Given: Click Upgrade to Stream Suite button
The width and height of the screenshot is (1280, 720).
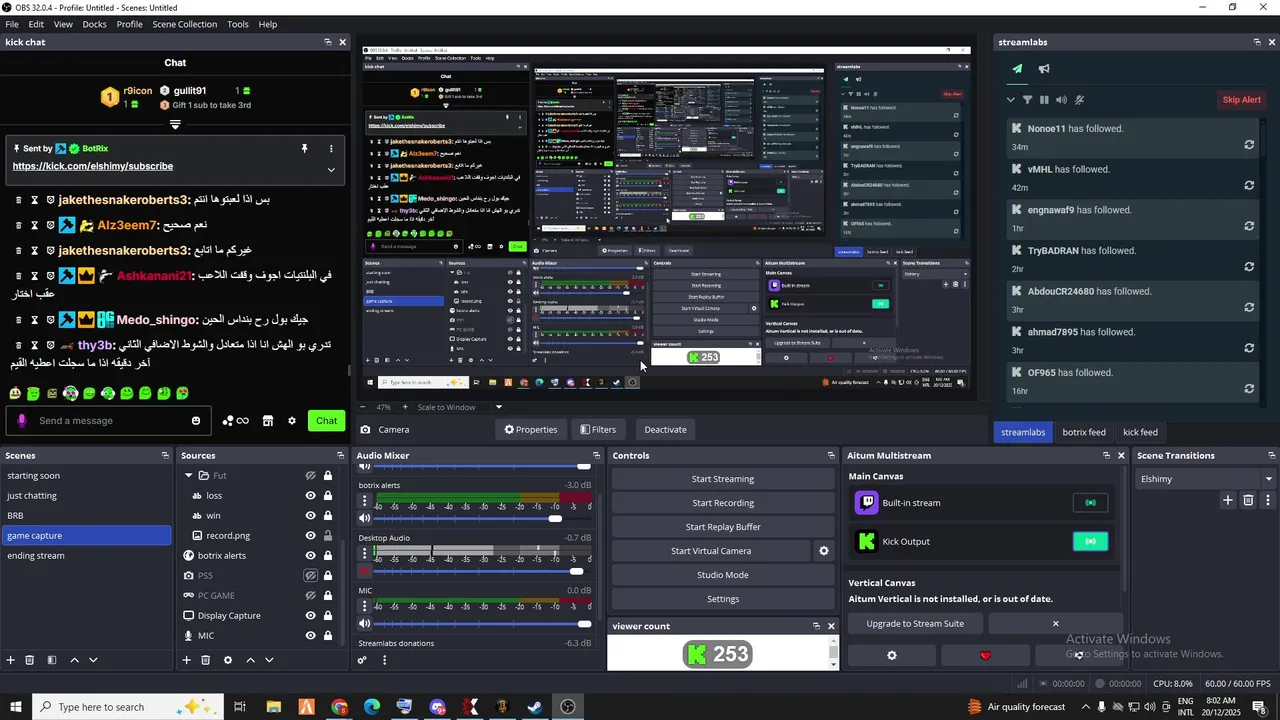Looking at the screenshot, I should (x=915, y=624).
